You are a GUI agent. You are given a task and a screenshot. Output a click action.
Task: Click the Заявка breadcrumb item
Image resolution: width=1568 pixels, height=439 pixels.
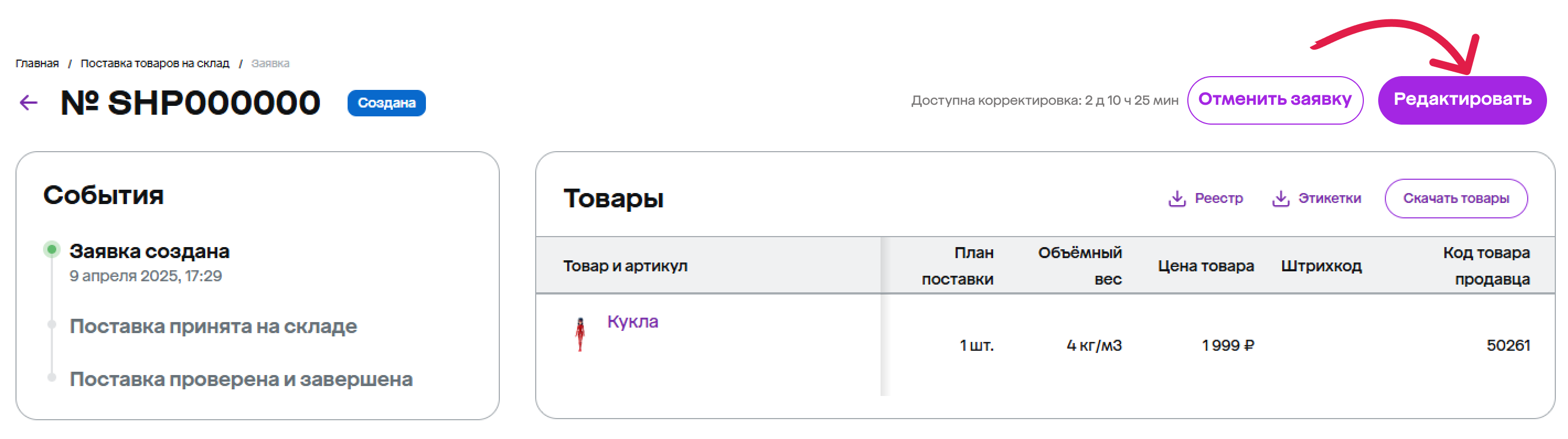(x=270, y=63)
